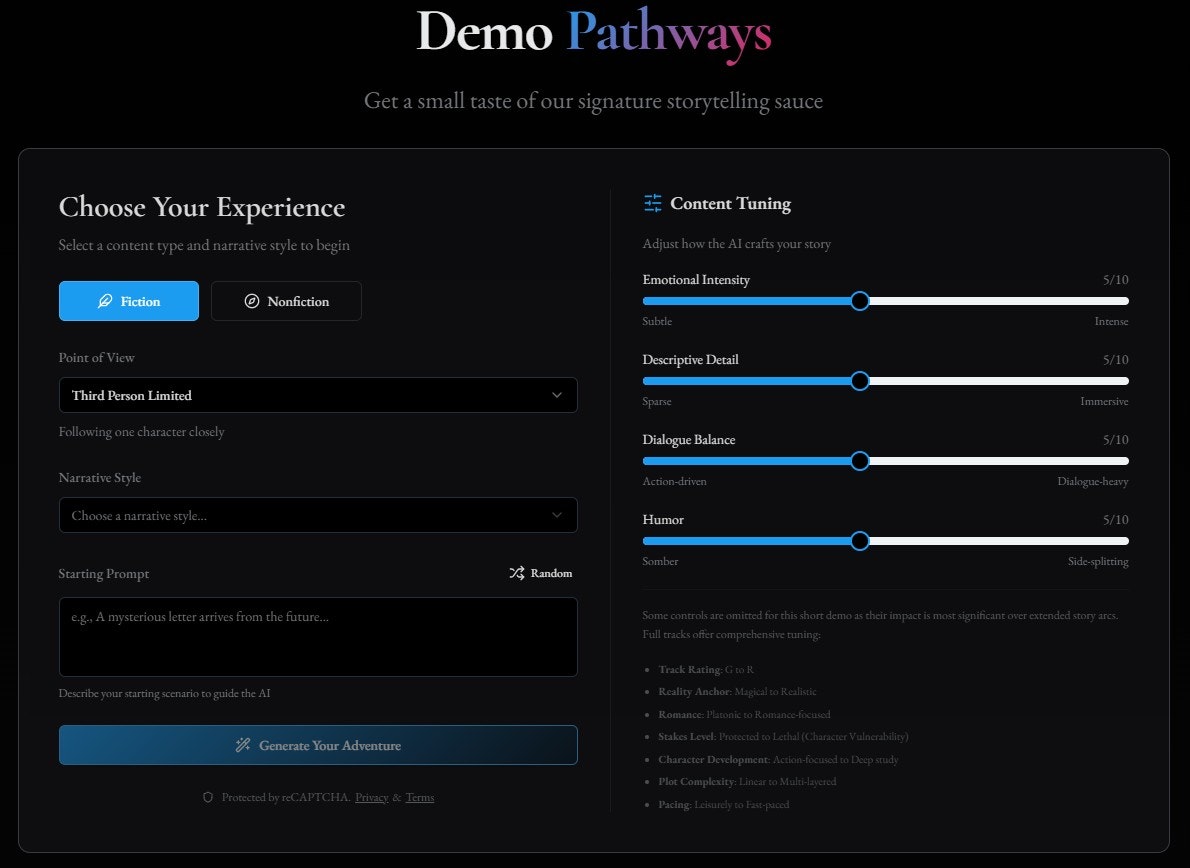Open the Narrative Style dropdown
1190x868 pixels.
click(318, 515)
